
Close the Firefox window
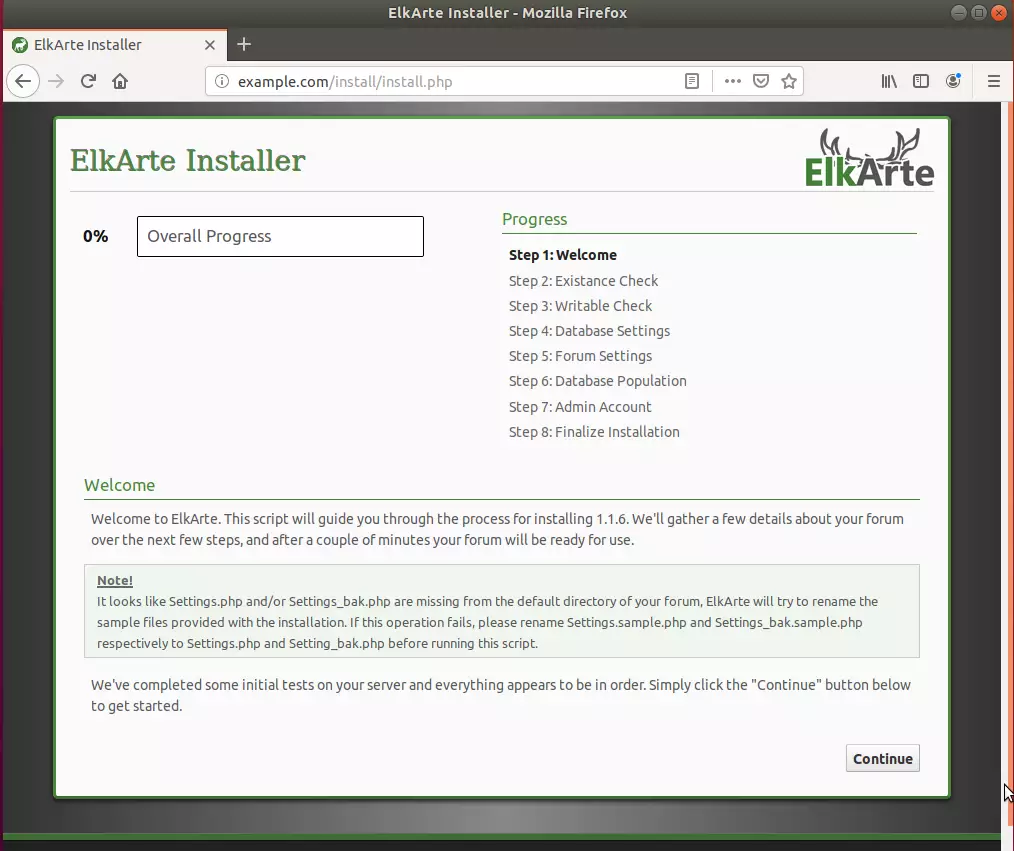tap(999, 13)
